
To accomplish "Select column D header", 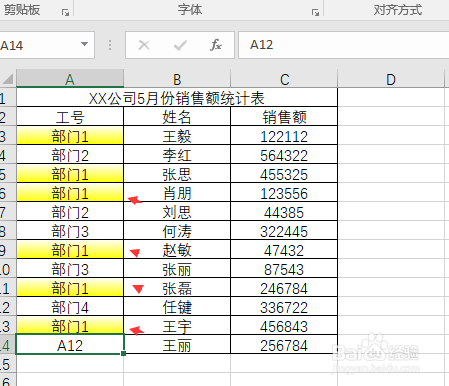I will click(x=391, y=79).
